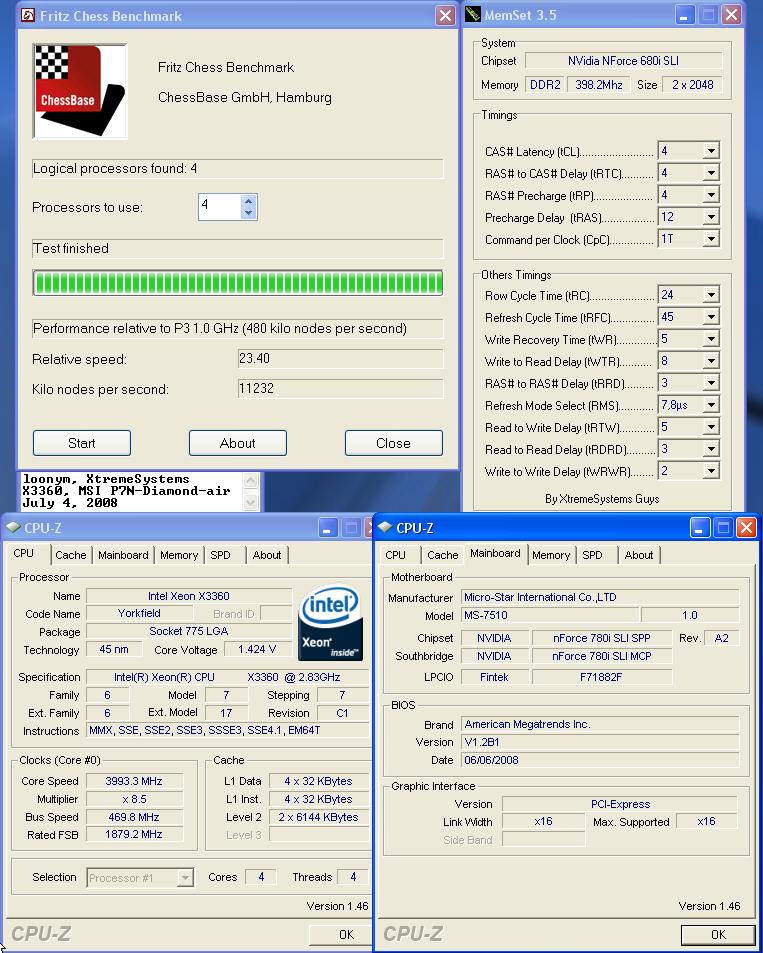Open Write Recovery Time (tWR) dropdown
Screen dimensions: 763x953
711,339
